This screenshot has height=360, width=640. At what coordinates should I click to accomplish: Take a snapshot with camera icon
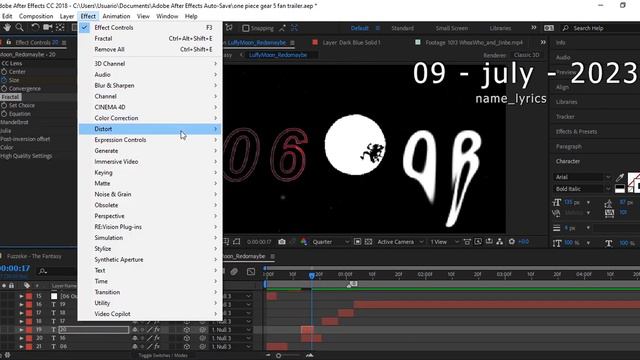(282, 242)
